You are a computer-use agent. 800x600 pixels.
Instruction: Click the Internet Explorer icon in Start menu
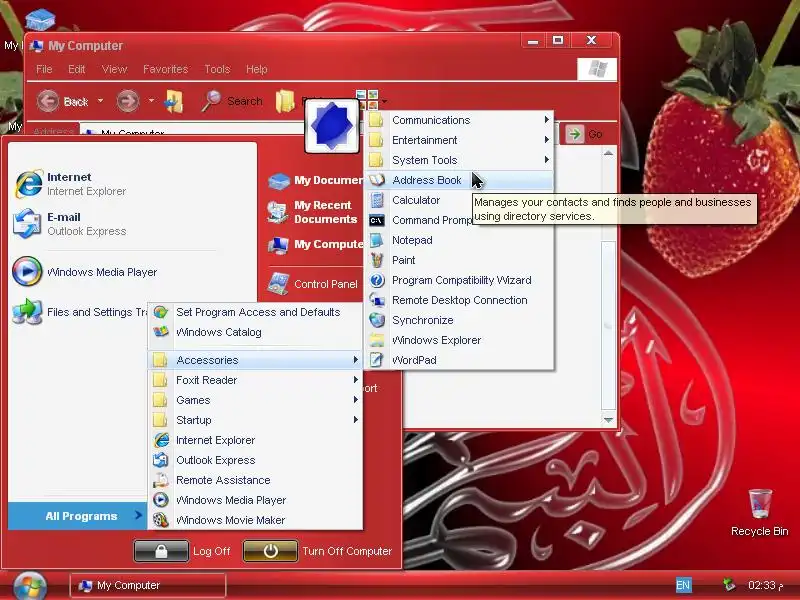point(28,184)
